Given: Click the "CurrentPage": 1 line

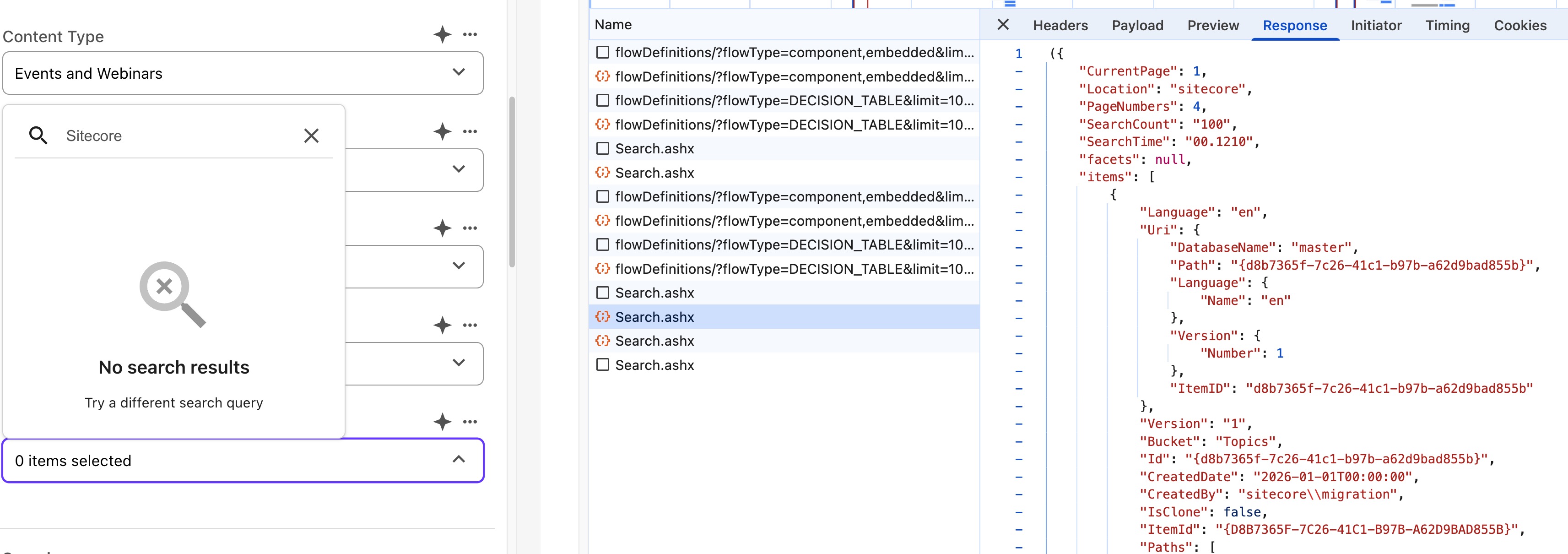Looking at the screenshot, I should coord(1142,71).
